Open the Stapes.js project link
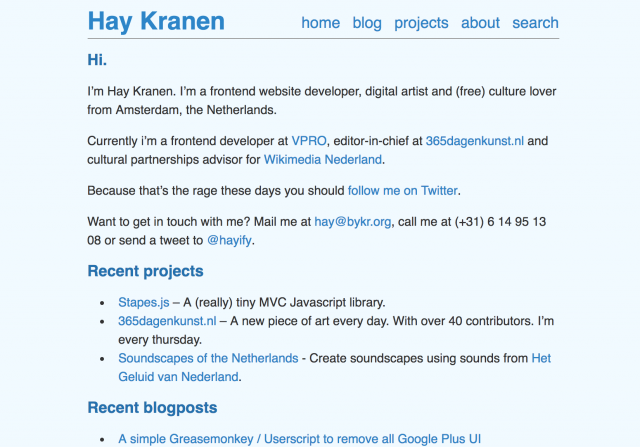Viewport: 640px width, 447px height. pos(144,302)
